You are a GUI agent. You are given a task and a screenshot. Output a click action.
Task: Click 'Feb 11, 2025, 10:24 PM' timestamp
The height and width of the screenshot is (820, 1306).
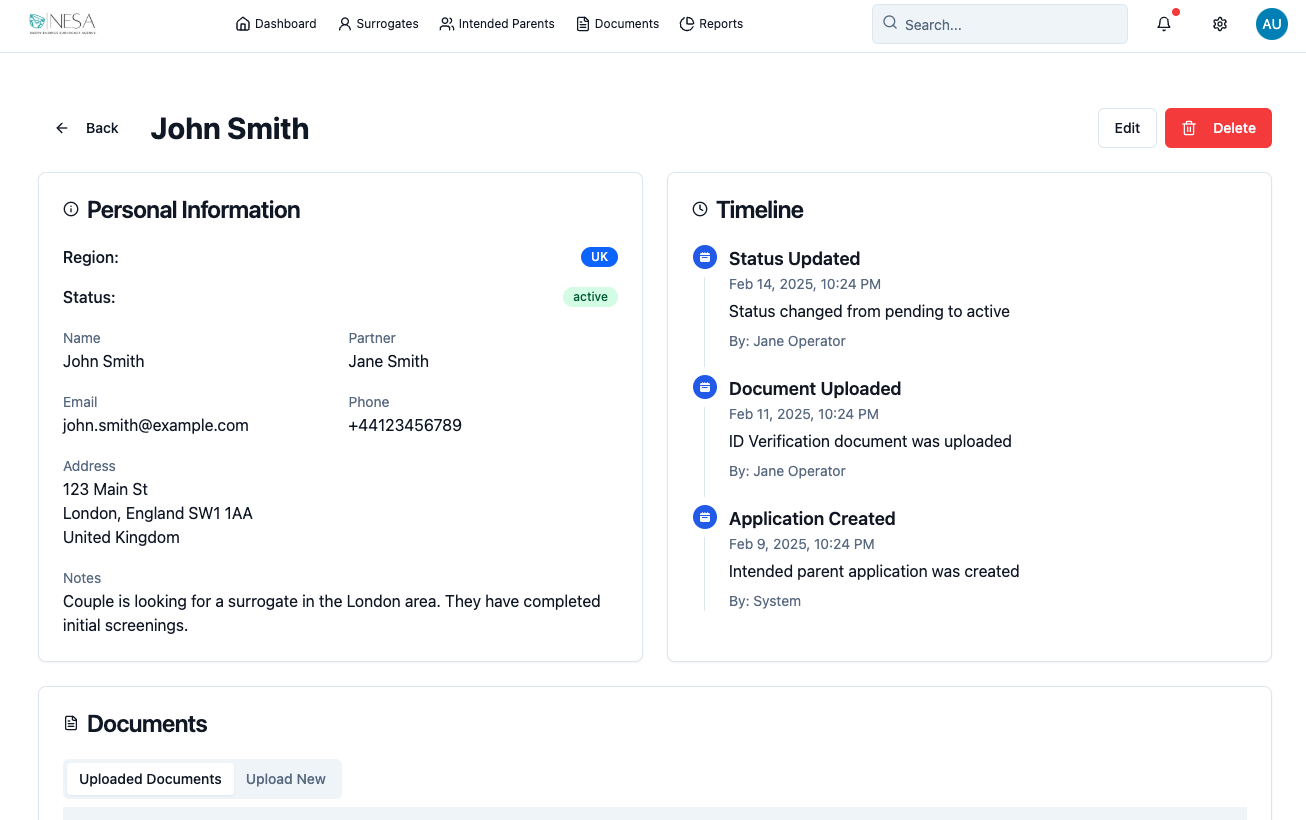point(804,414)
